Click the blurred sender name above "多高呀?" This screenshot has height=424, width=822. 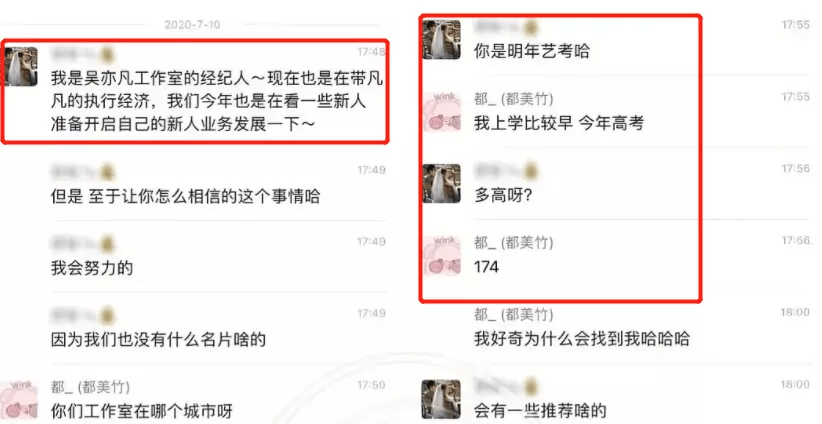[x=506, y=171]
